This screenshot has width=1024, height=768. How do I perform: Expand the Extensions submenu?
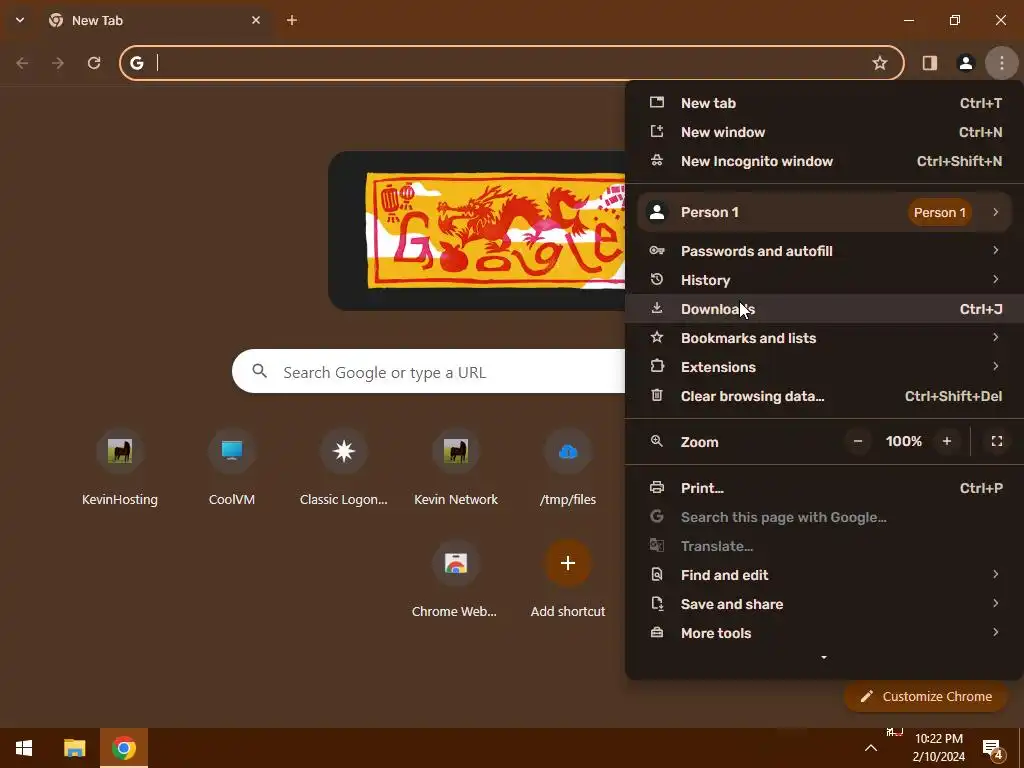[824, 367]
